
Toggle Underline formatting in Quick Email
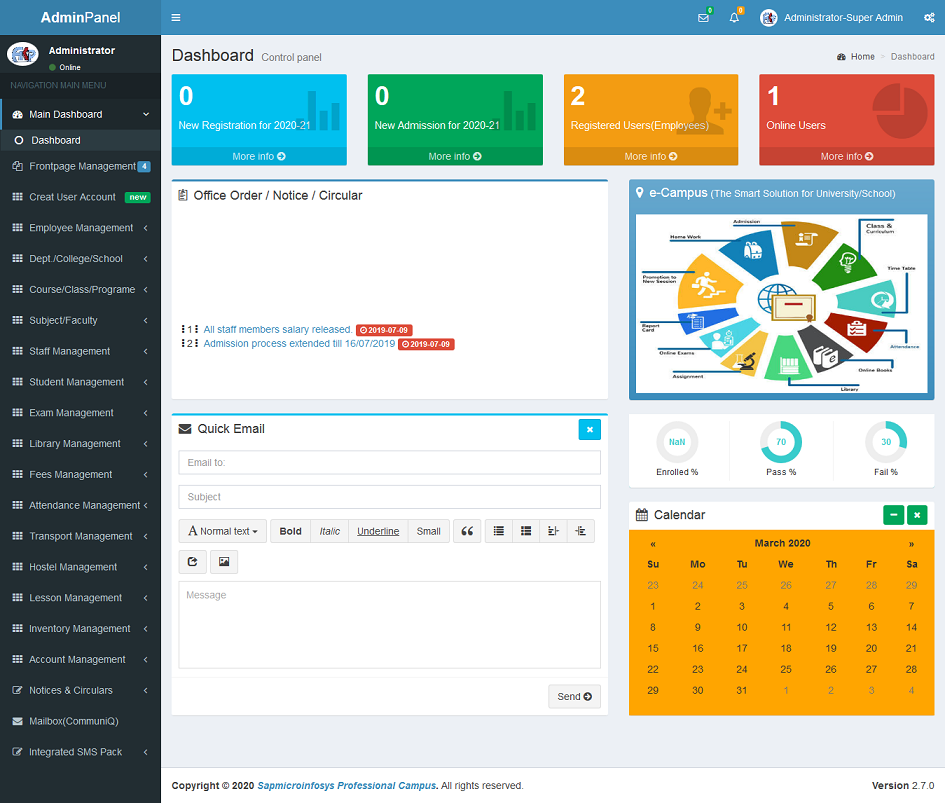(377, 531)
